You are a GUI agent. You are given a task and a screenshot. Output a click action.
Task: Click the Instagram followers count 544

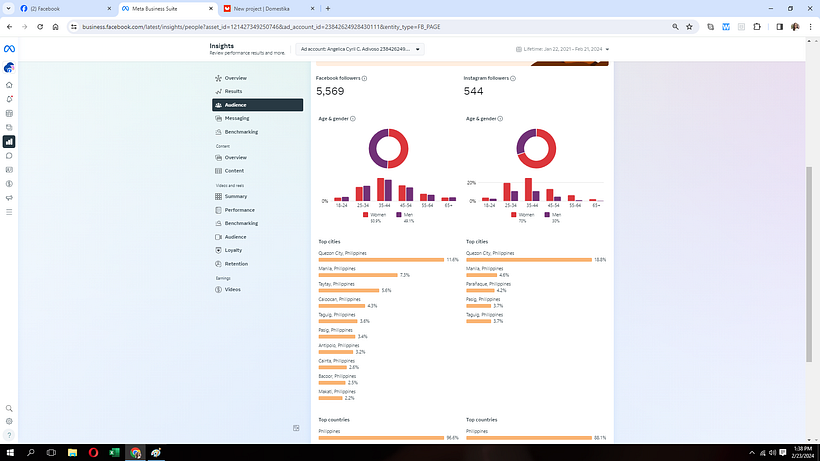click(473, 91)
